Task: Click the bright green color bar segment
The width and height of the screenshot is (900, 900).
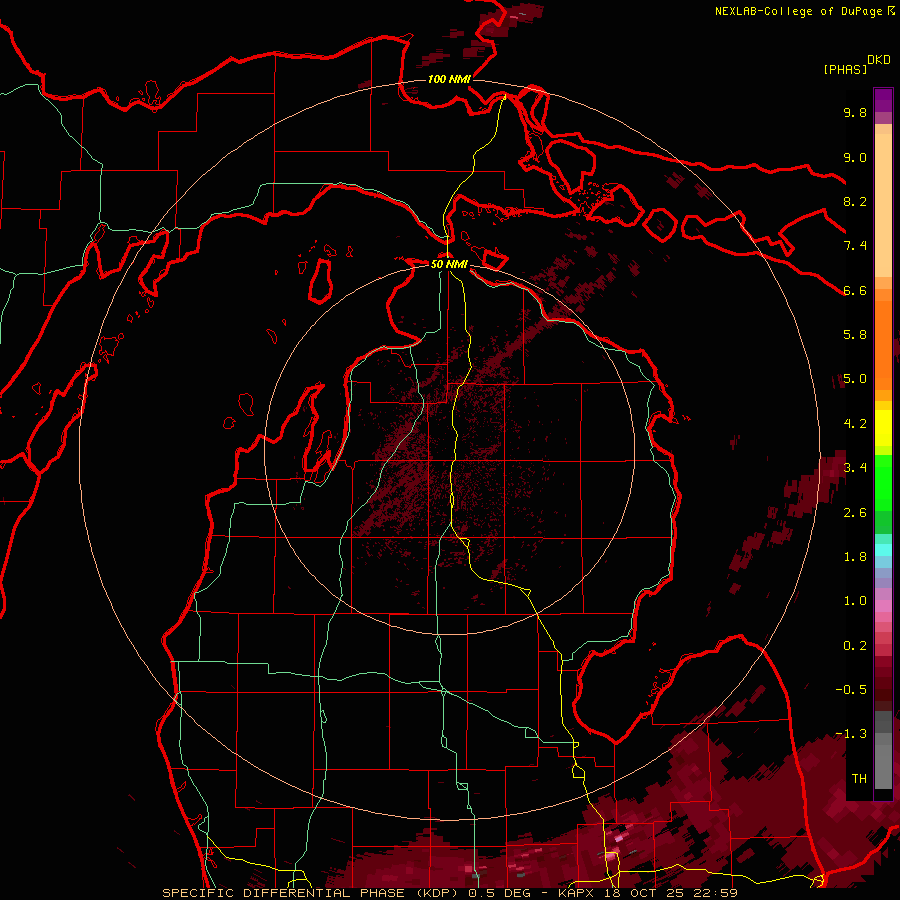Action: pyautogui.click(x=883, y=483)
